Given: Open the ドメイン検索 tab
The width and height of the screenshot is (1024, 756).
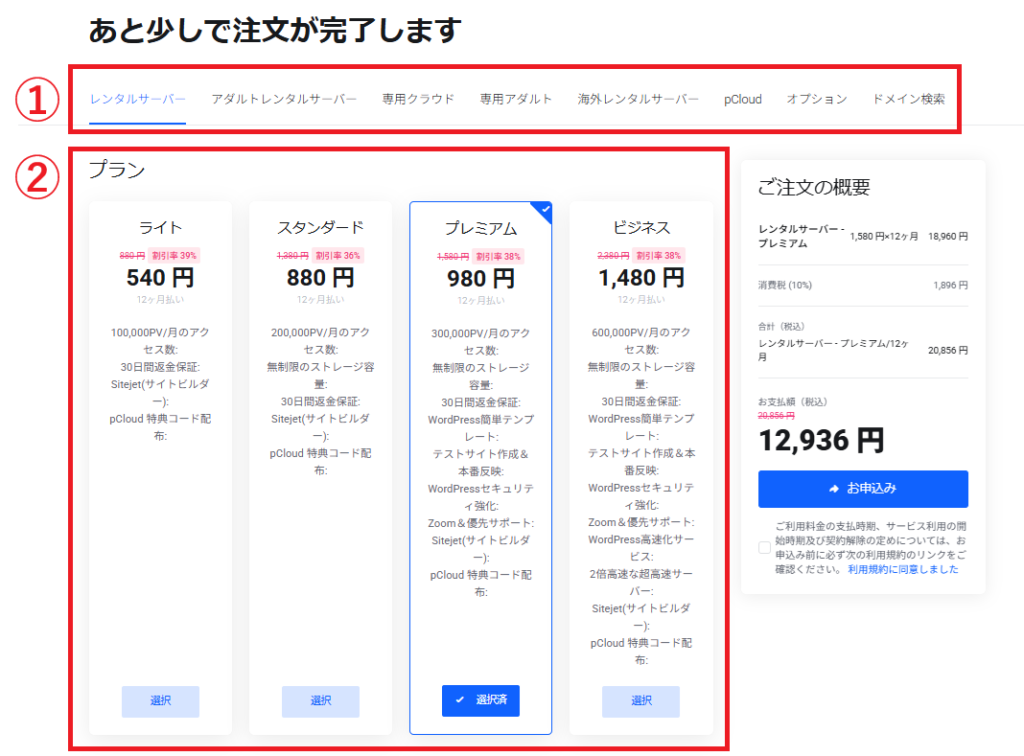Looking at the screenshot, I should point(908,99).
